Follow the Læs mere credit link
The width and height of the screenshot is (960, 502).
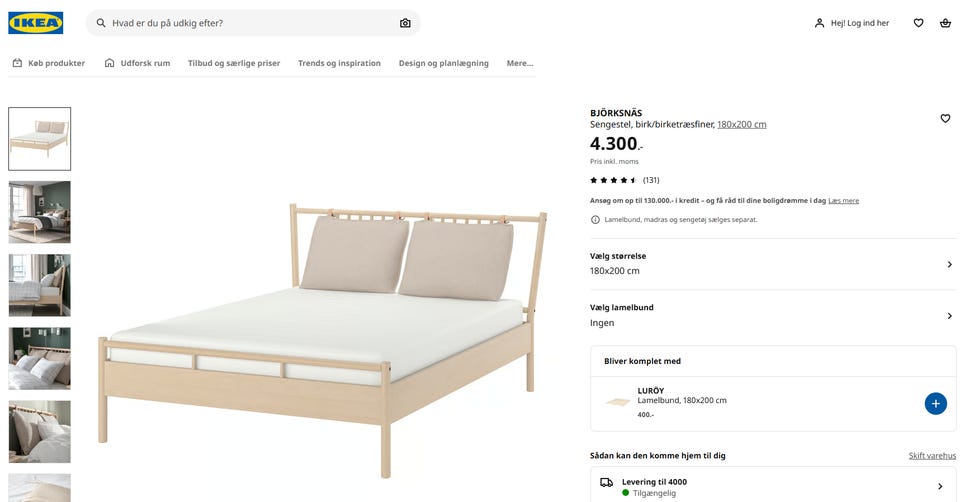tap(843, 201)
